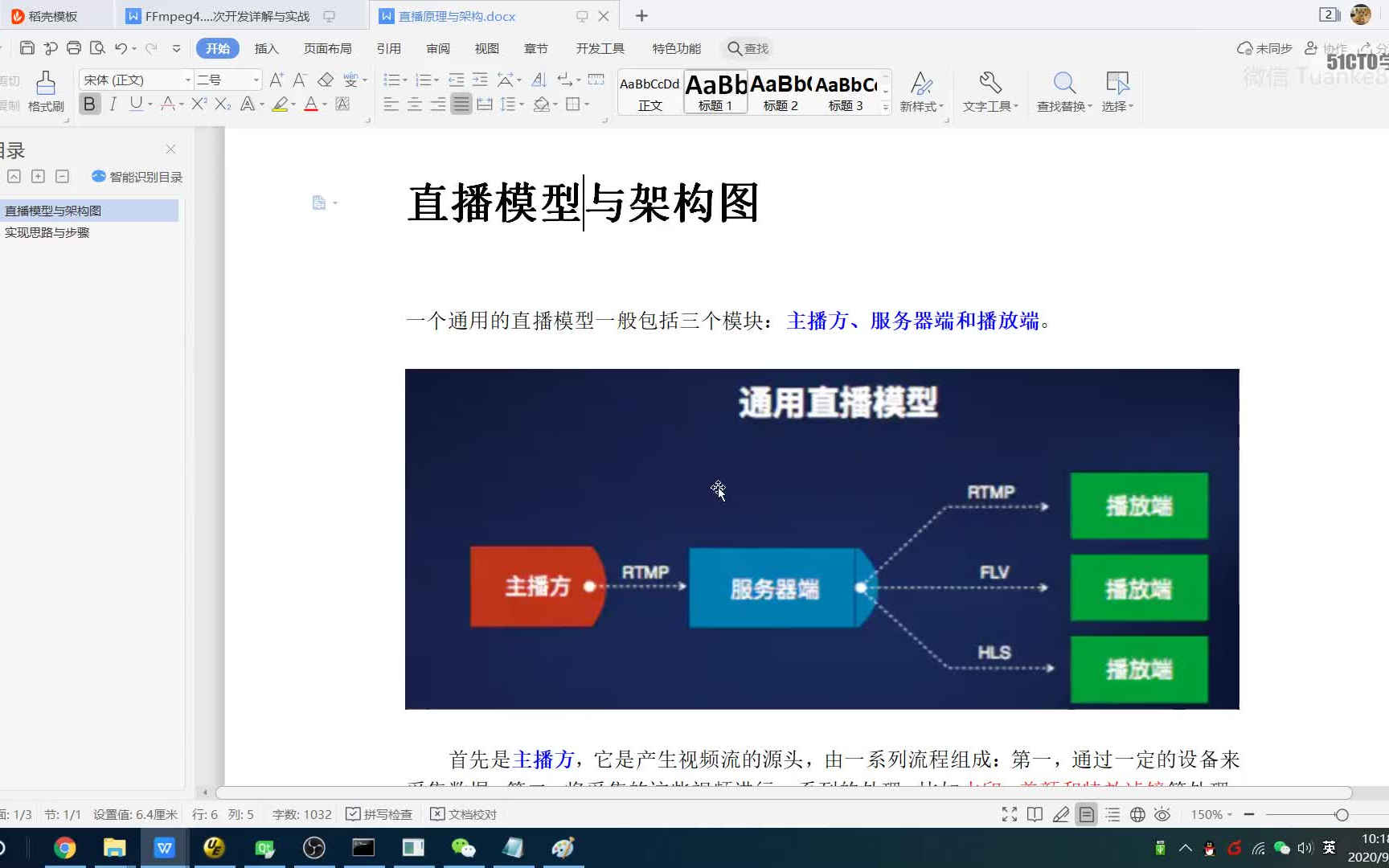
Task: Apply subscript formatting
Action: (223, 104)
